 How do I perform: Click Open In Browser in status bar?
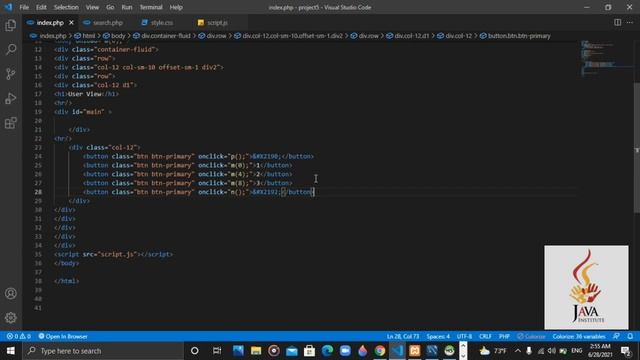tap(63, 336)
